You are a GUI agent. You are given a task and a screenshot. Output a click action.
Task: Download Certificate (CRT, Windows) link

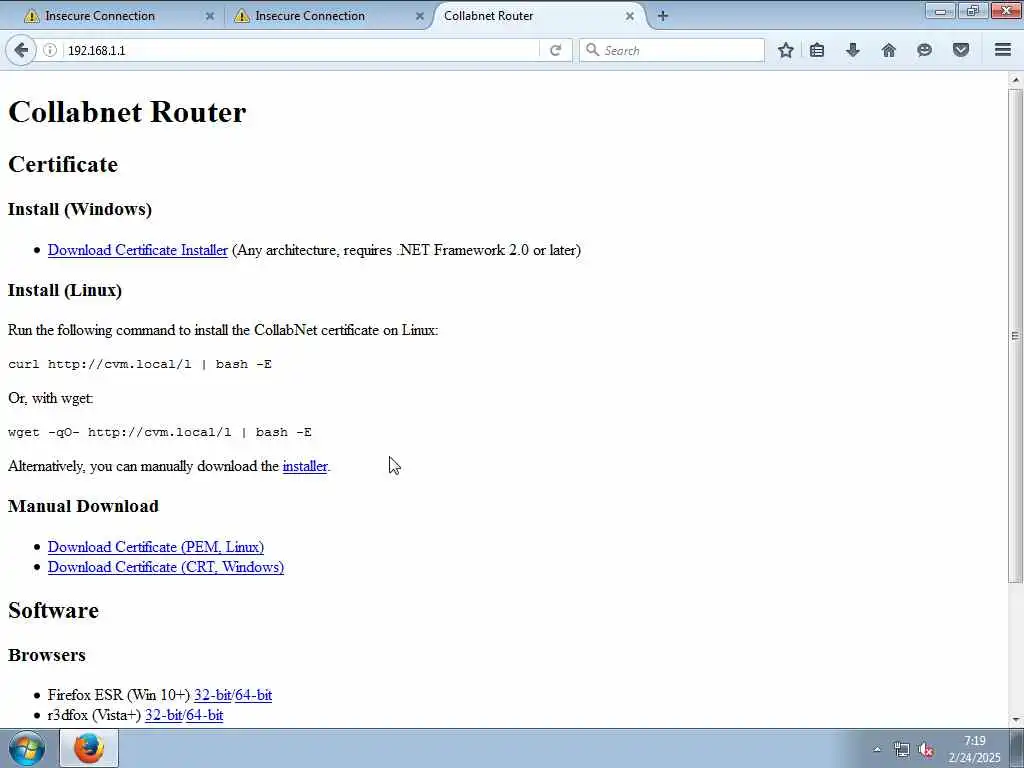(x=166, y=567)
